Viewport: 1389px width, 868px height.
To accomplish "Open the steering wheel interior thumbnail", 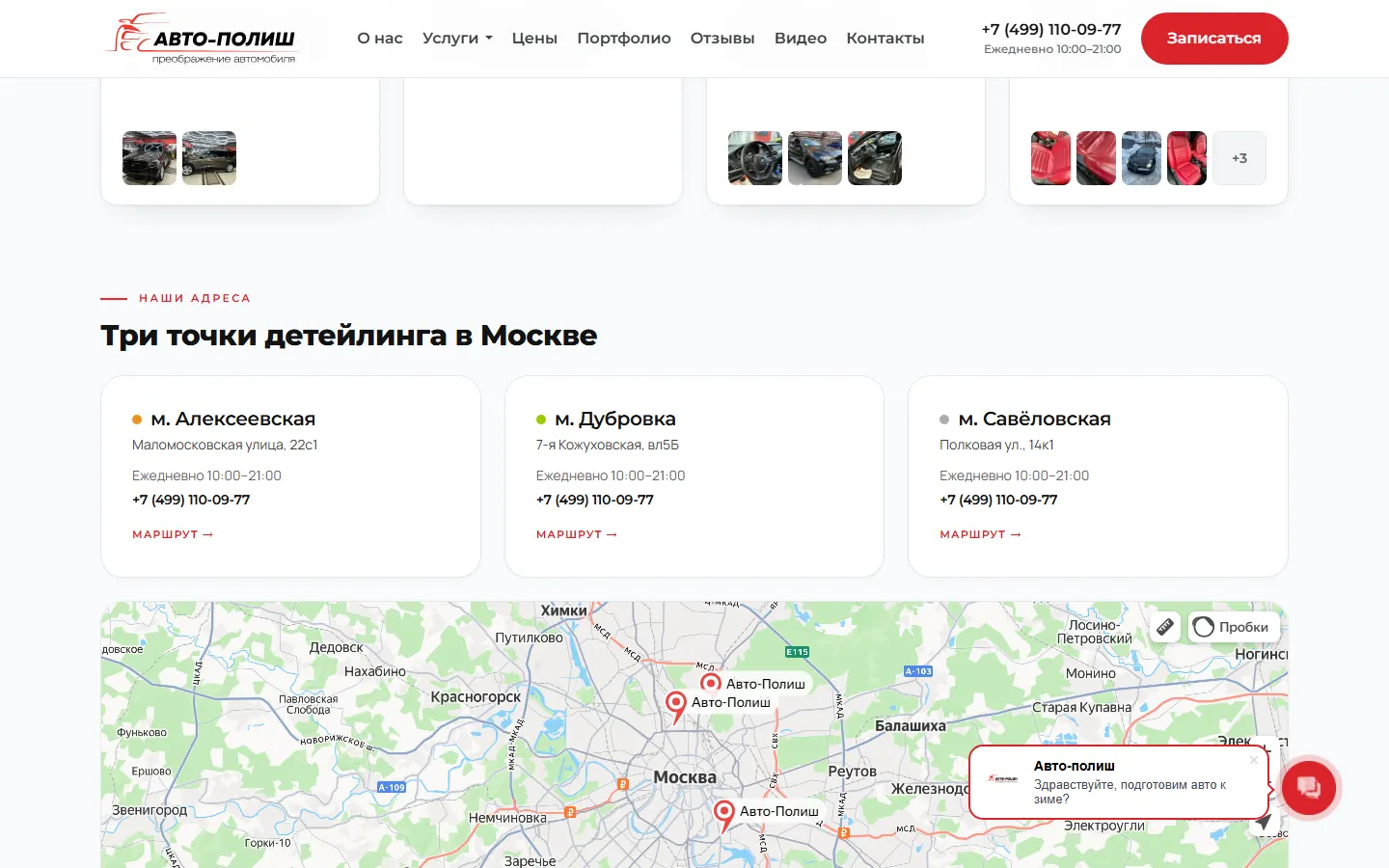I will pyautogui.click(x=755, y=158).
